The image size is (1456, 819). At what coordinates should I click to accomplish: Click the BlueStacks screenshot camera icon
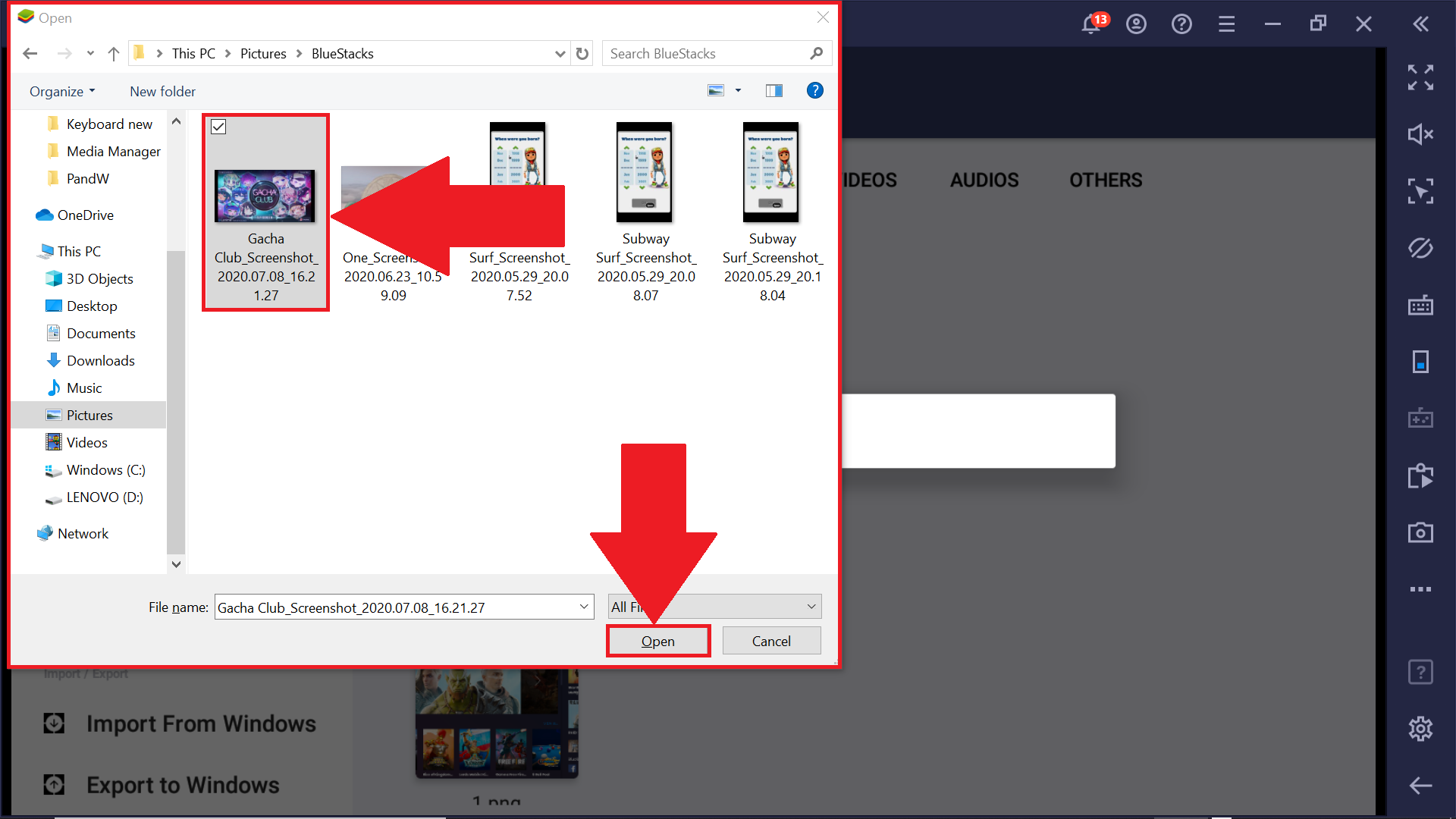tap(1421, 532)
